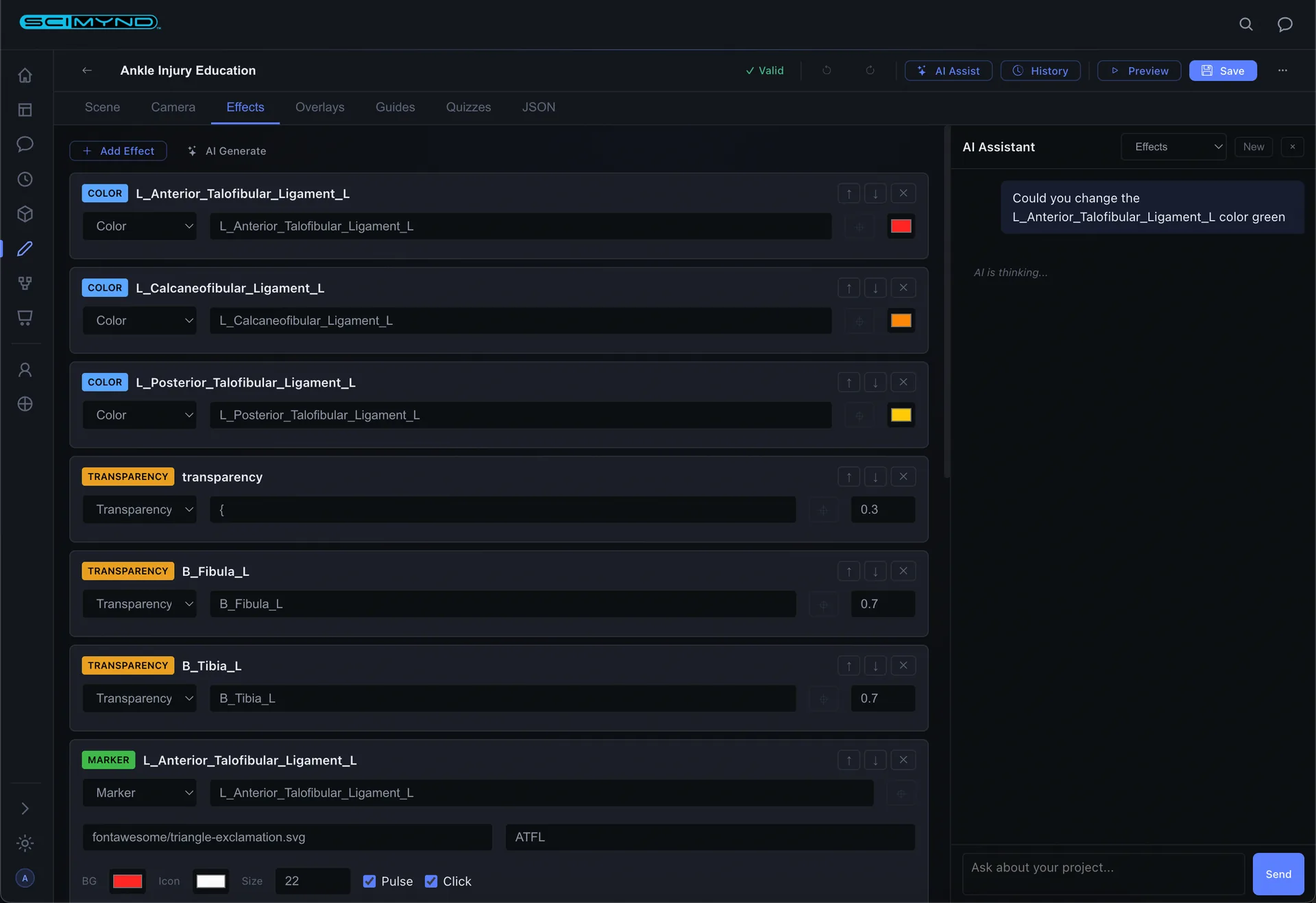Click Add Effect to create new effect
This screenshot has height=903, width=1316.
click(x=118, y=151)
